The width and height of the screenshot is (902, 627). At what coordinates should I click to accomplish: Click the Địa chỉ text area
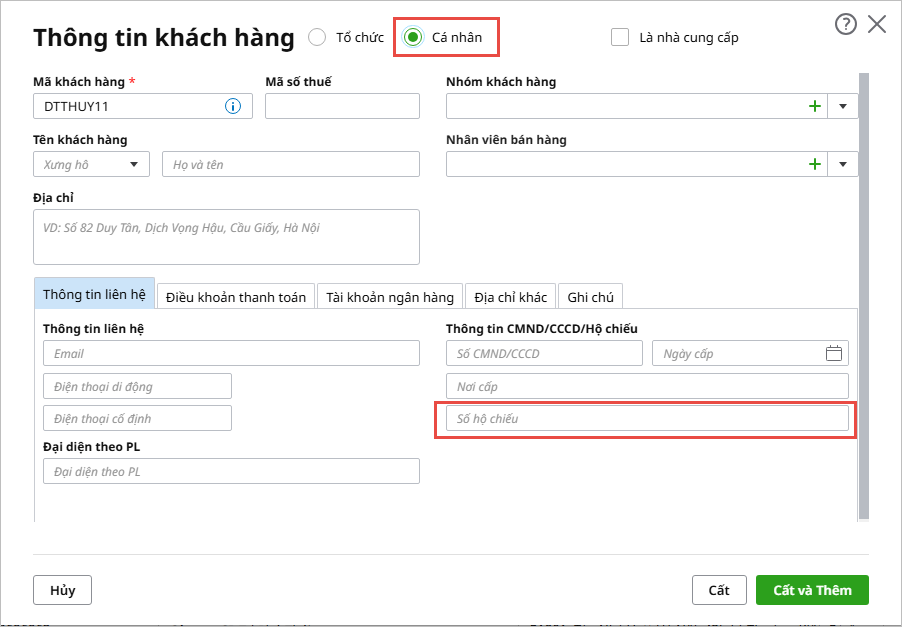227,237
